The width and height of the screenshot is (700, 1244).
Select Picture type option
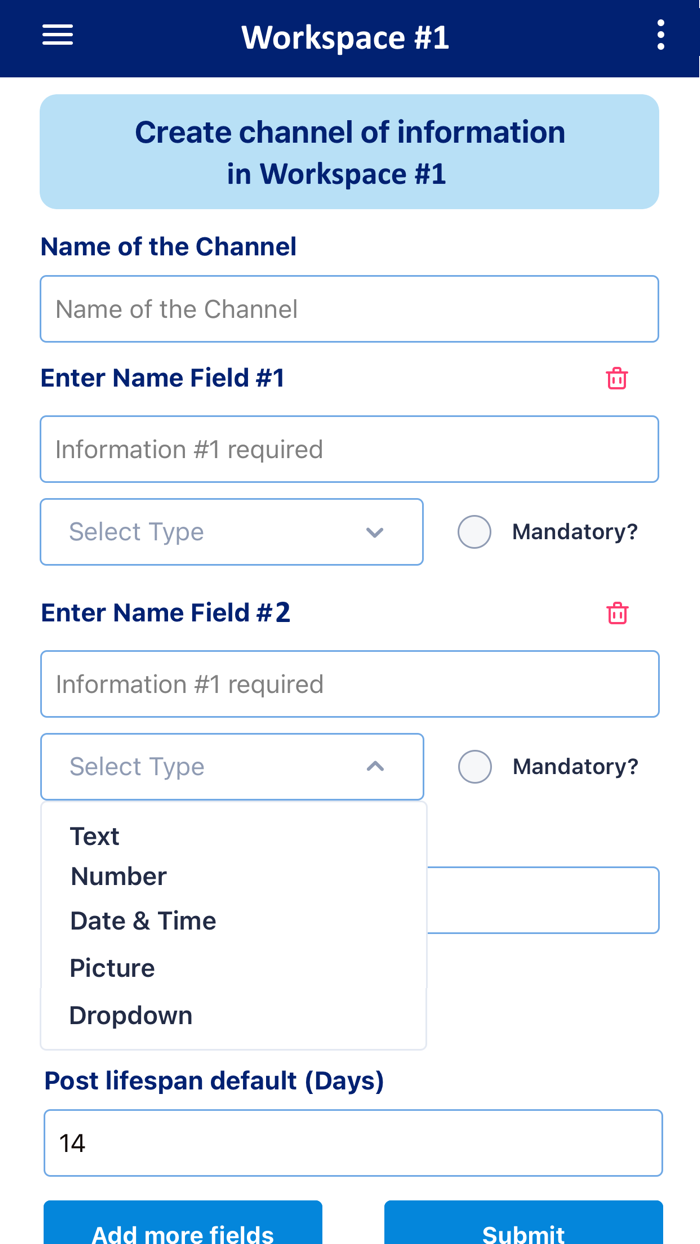click(112, 968)
